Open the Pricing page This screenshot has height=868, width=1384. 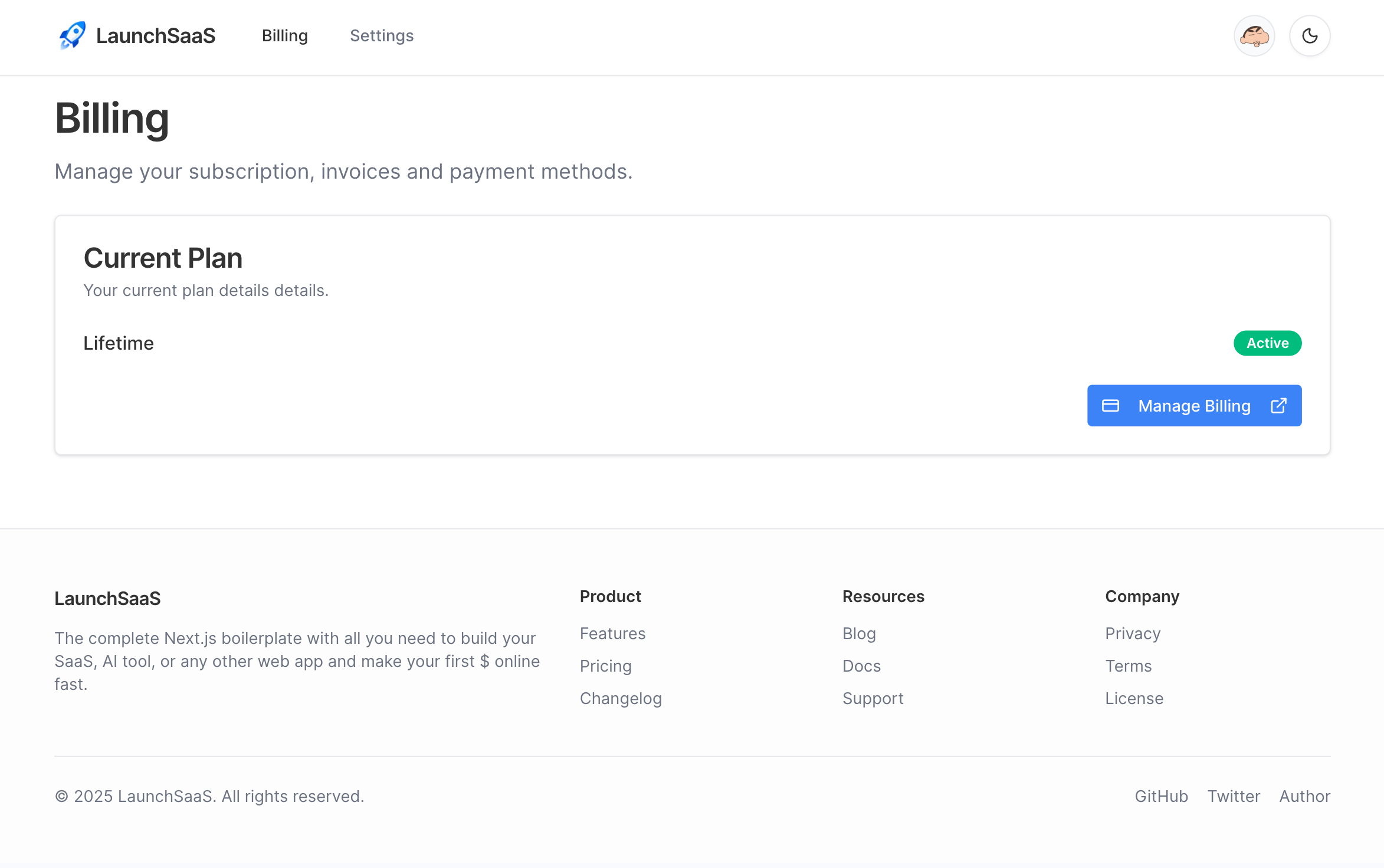(606, 666)
